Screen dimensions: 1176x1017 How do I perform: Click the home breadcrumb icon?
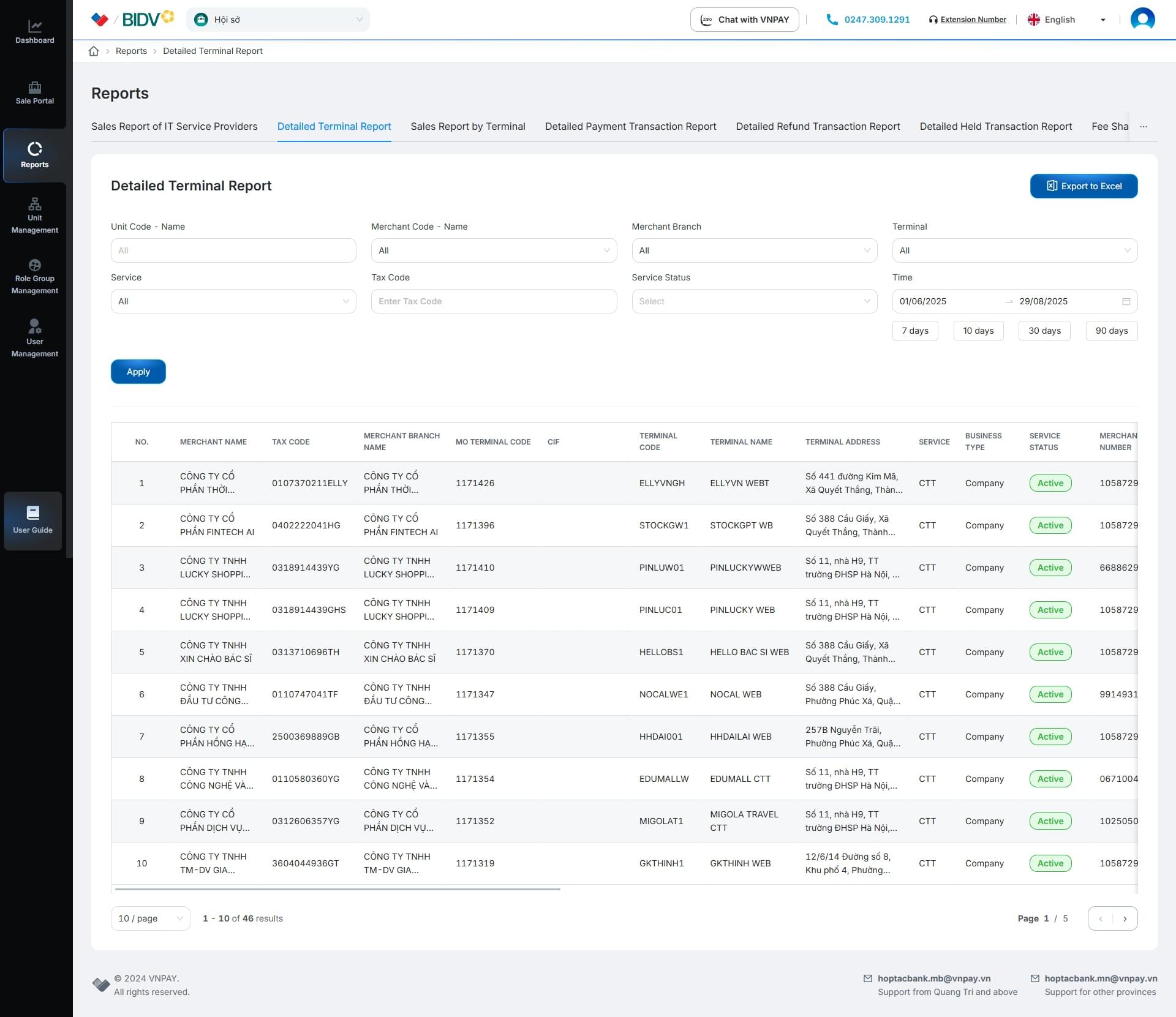pos(94,51)
